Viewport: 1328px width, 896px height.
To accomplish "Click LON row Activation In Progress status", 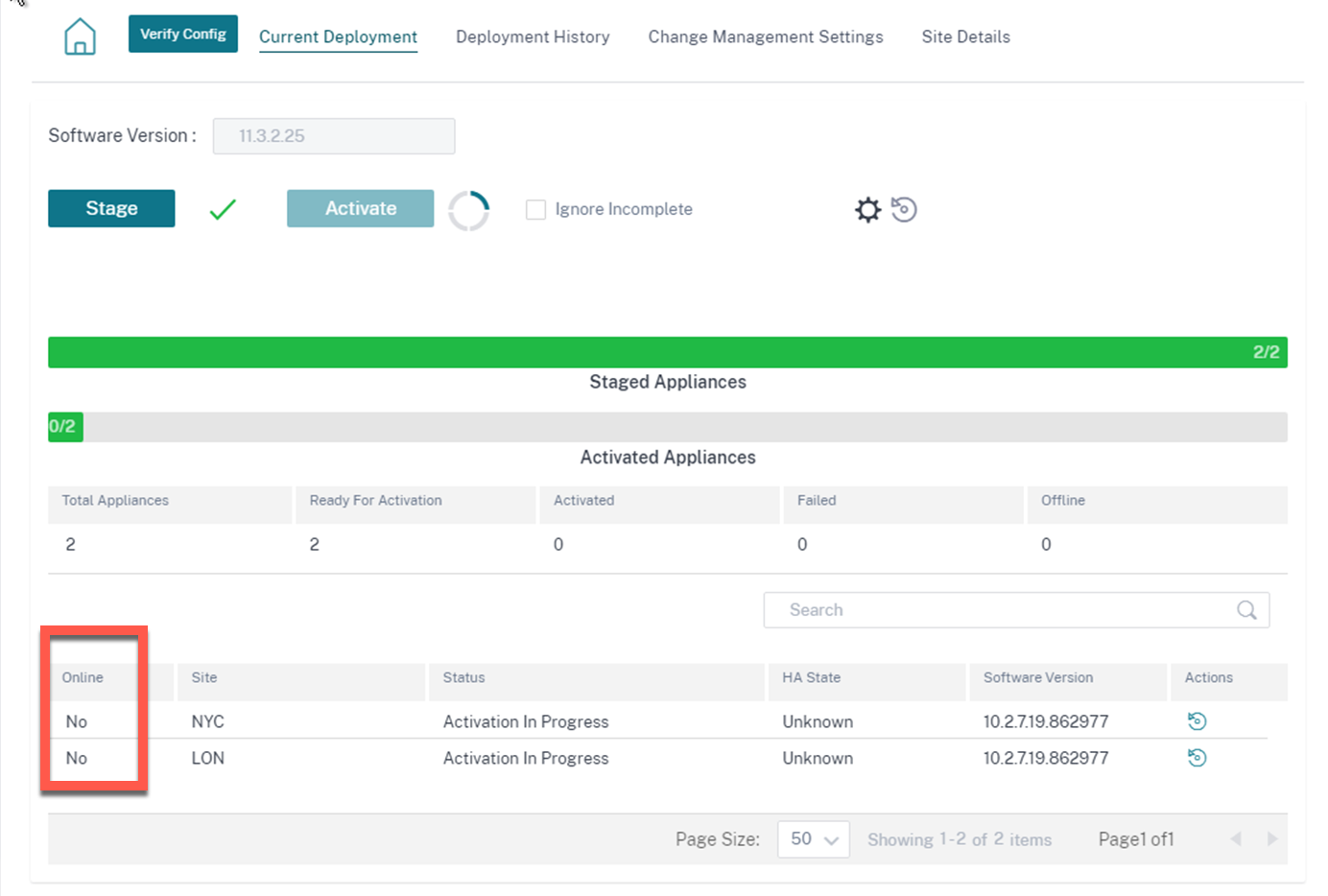I will click(526, 758).
